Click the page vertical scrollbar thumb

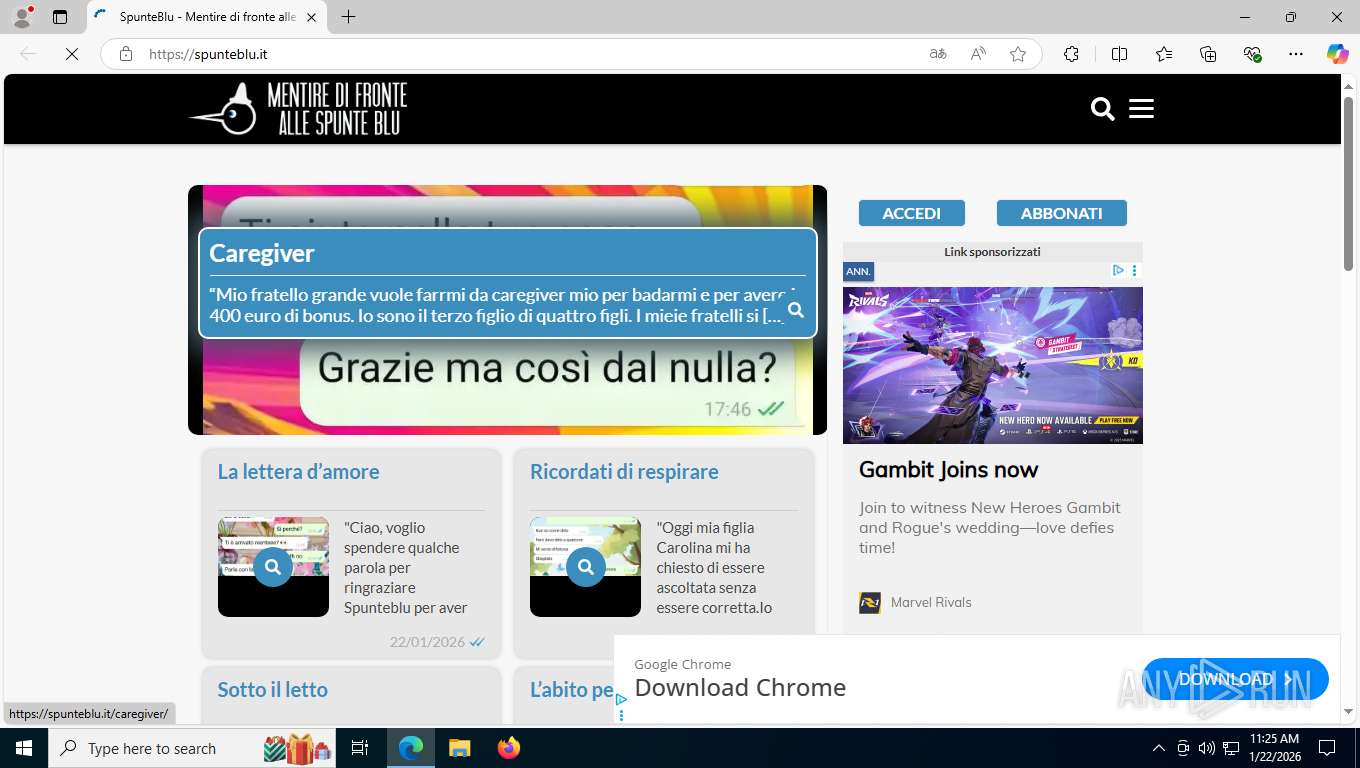pyautogui.click(x=1348, y=182)
